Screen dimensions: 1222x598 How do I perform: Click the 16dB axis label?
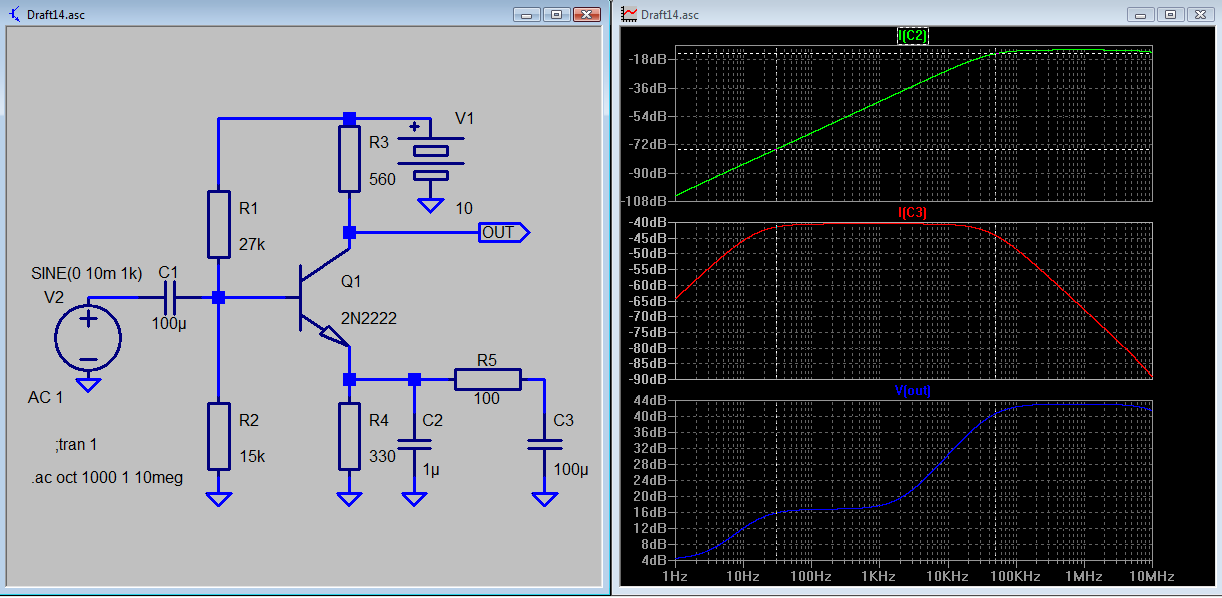pyautogui.click(x=651, y=512)
